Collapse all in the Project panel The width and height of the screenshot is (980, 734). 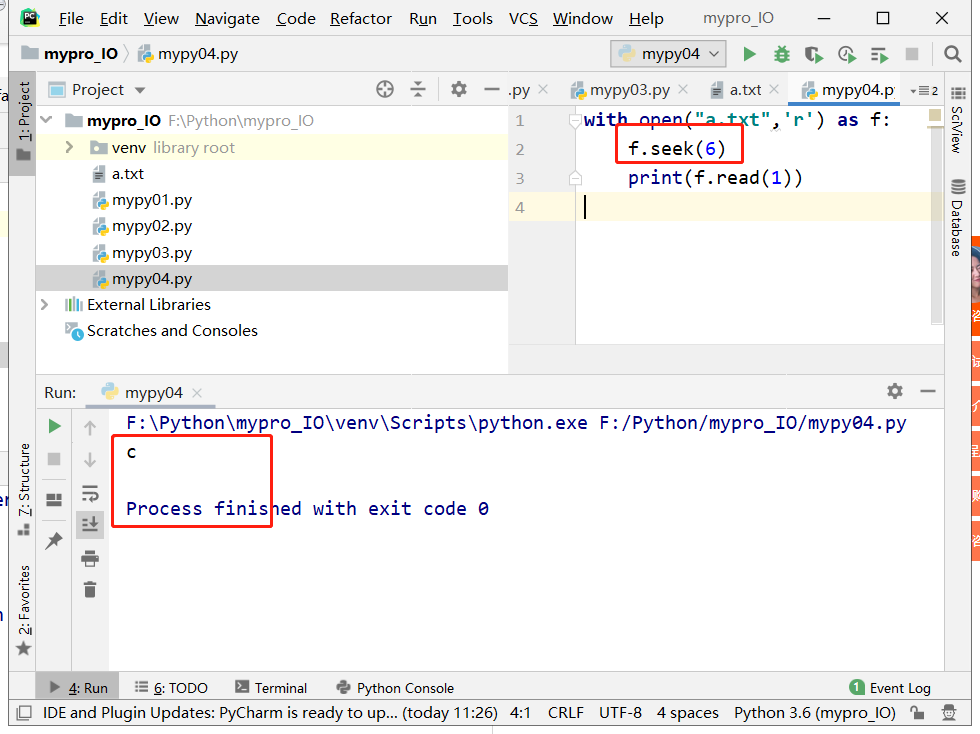tap(418, 89)
